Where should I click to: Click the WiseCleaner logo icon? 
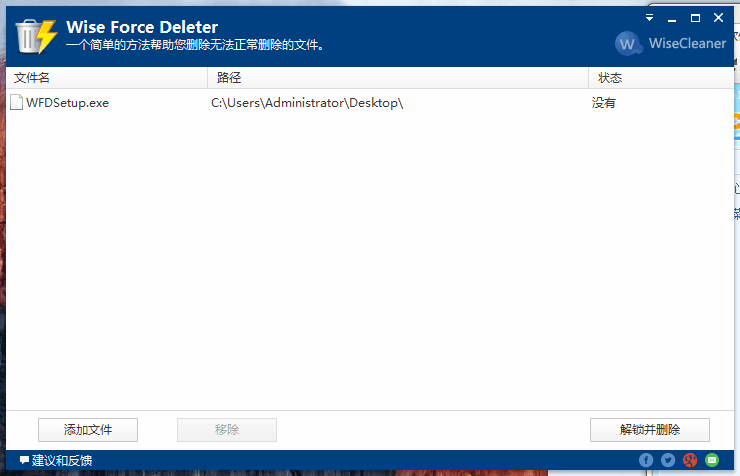(x=628, y=43)
